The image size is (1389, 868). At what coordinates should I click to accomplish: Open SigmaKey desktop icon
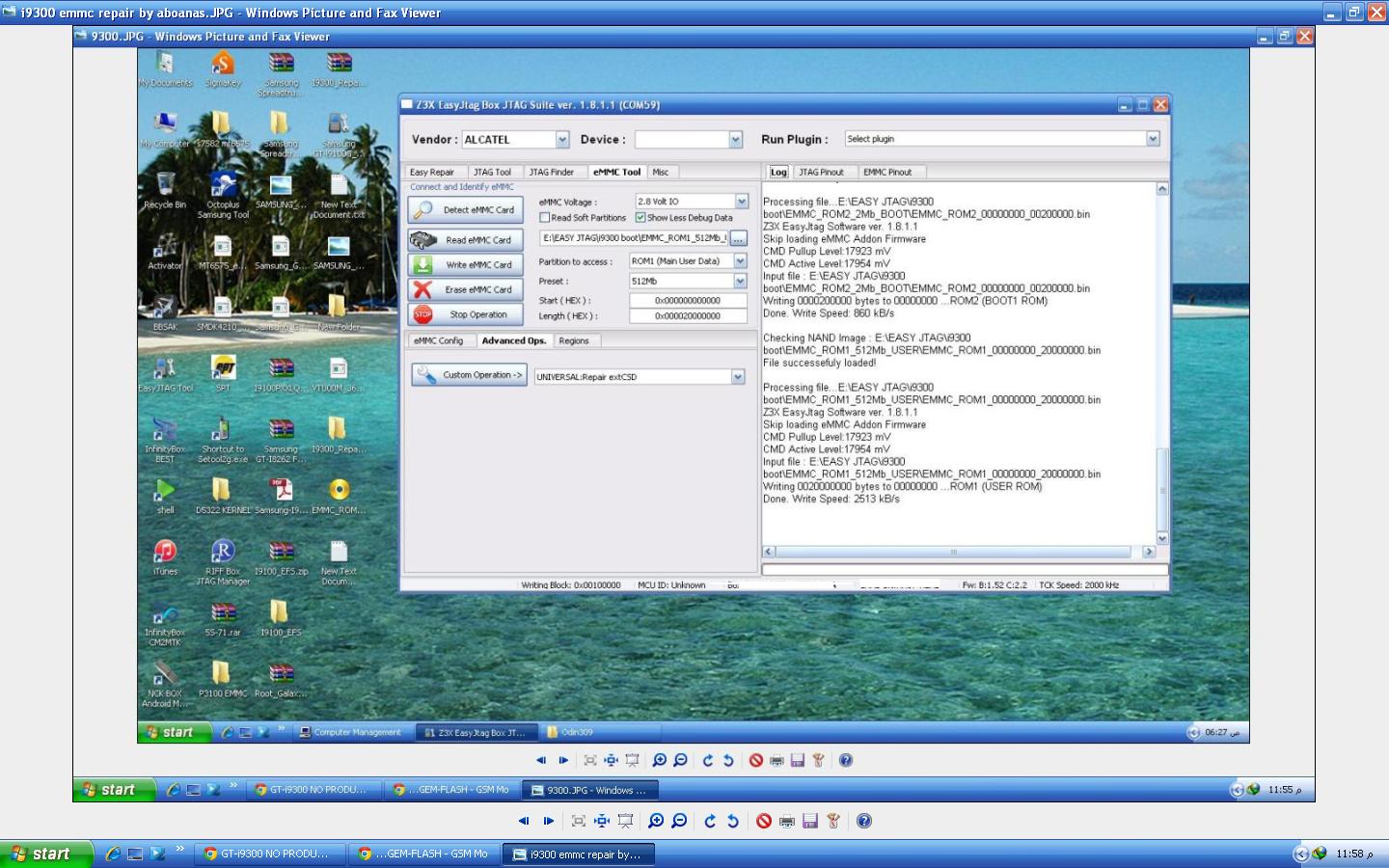pyautogui.click(x=223, y=68)
